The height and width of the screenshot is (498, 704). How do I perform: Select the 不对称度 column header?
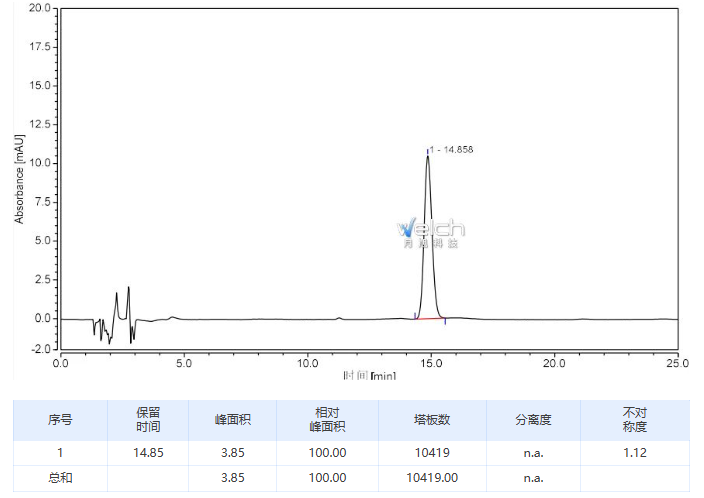(x=635, y=420)
